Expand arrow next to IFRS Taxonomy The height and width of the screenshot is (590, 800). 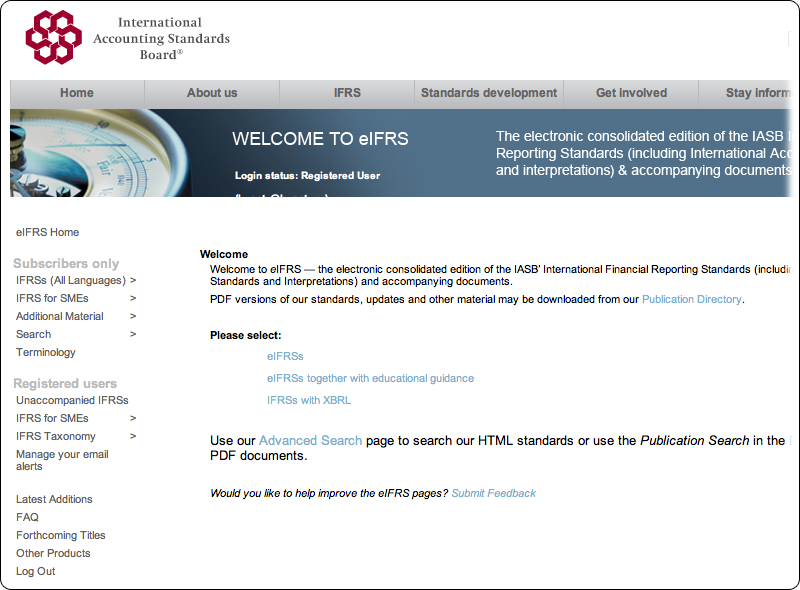click(133, 436)
